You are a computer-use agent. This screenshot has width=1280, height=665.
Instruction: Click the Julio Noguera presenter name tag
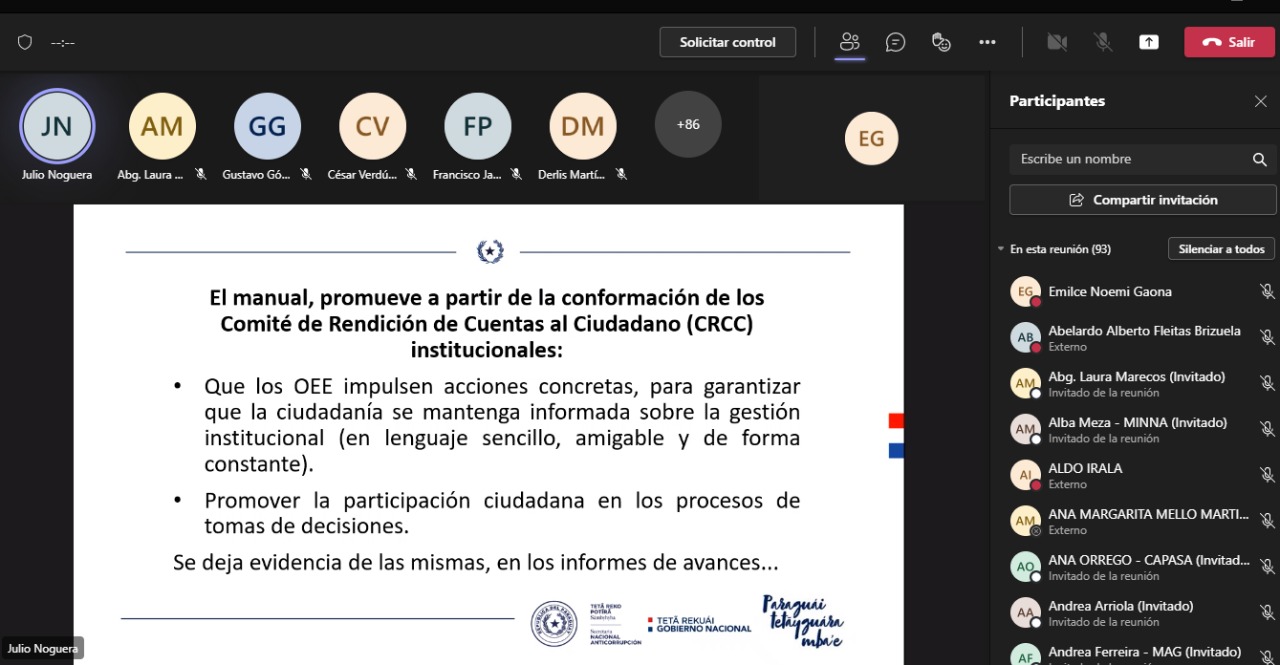click(42, 648)
